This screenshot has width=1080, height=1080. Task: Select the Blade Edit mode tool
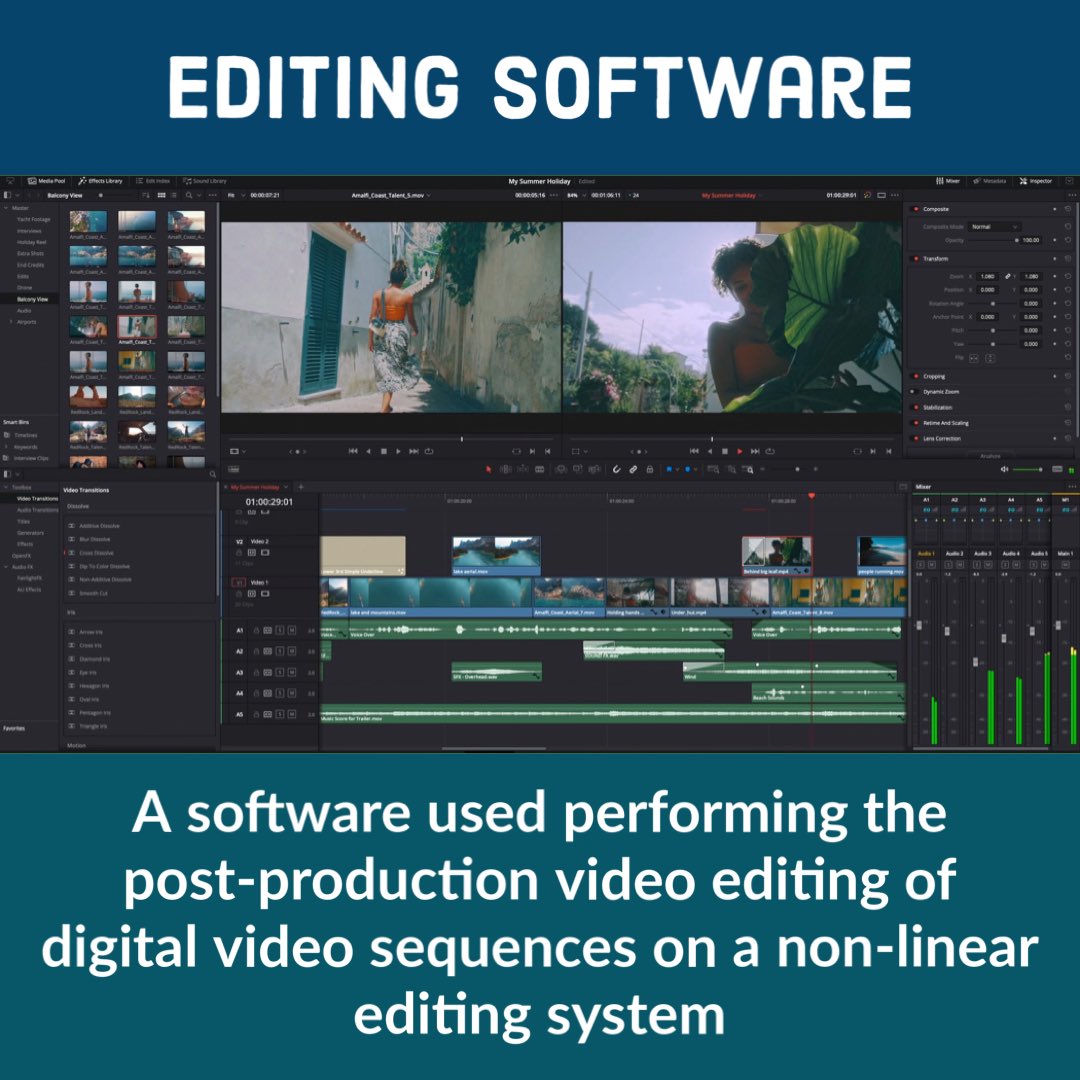[540, 469]
